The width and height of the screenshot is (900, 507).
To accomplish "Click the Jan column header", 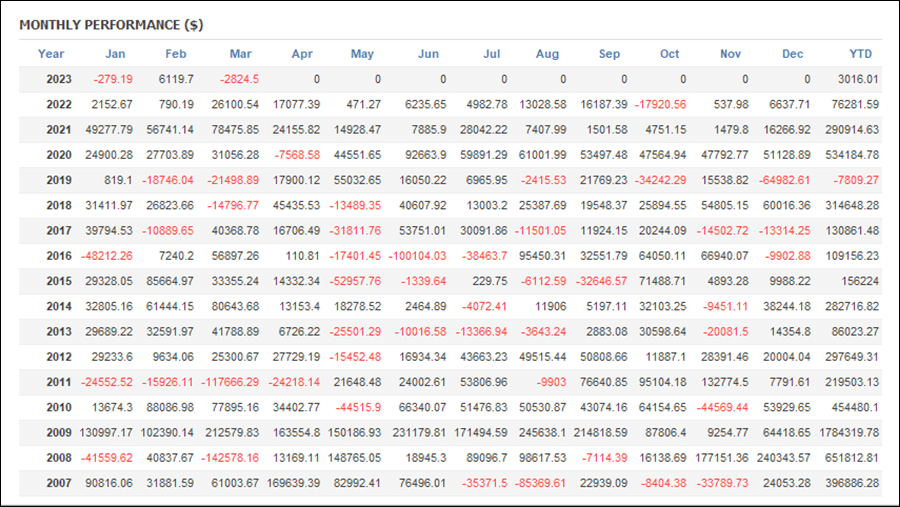I will 115,54.
